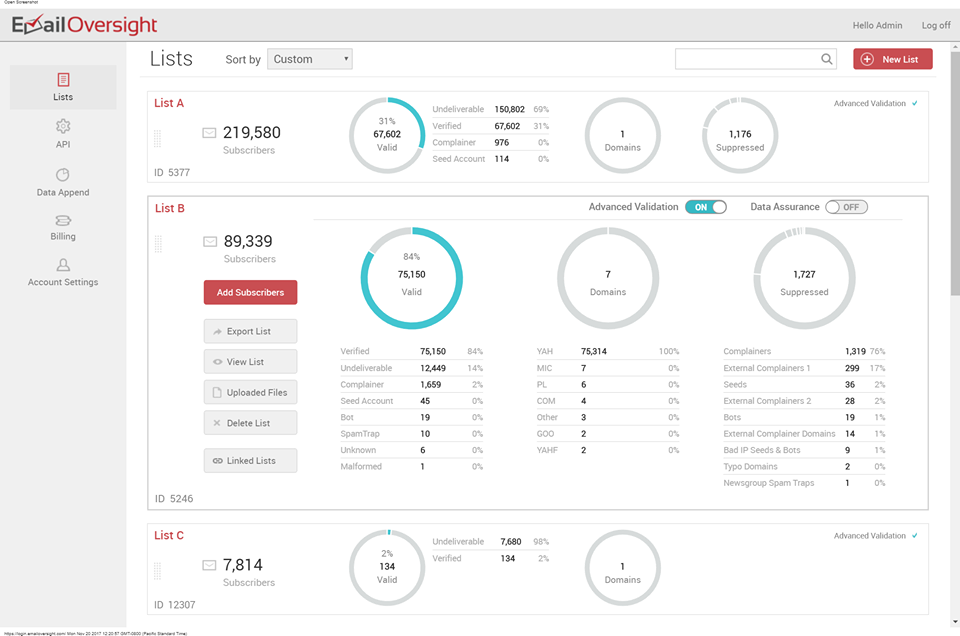The height and width of the screenshot is (636, 960).
Task: Click the Export List button
Action: pyautogui.click(x=250, y=331)
